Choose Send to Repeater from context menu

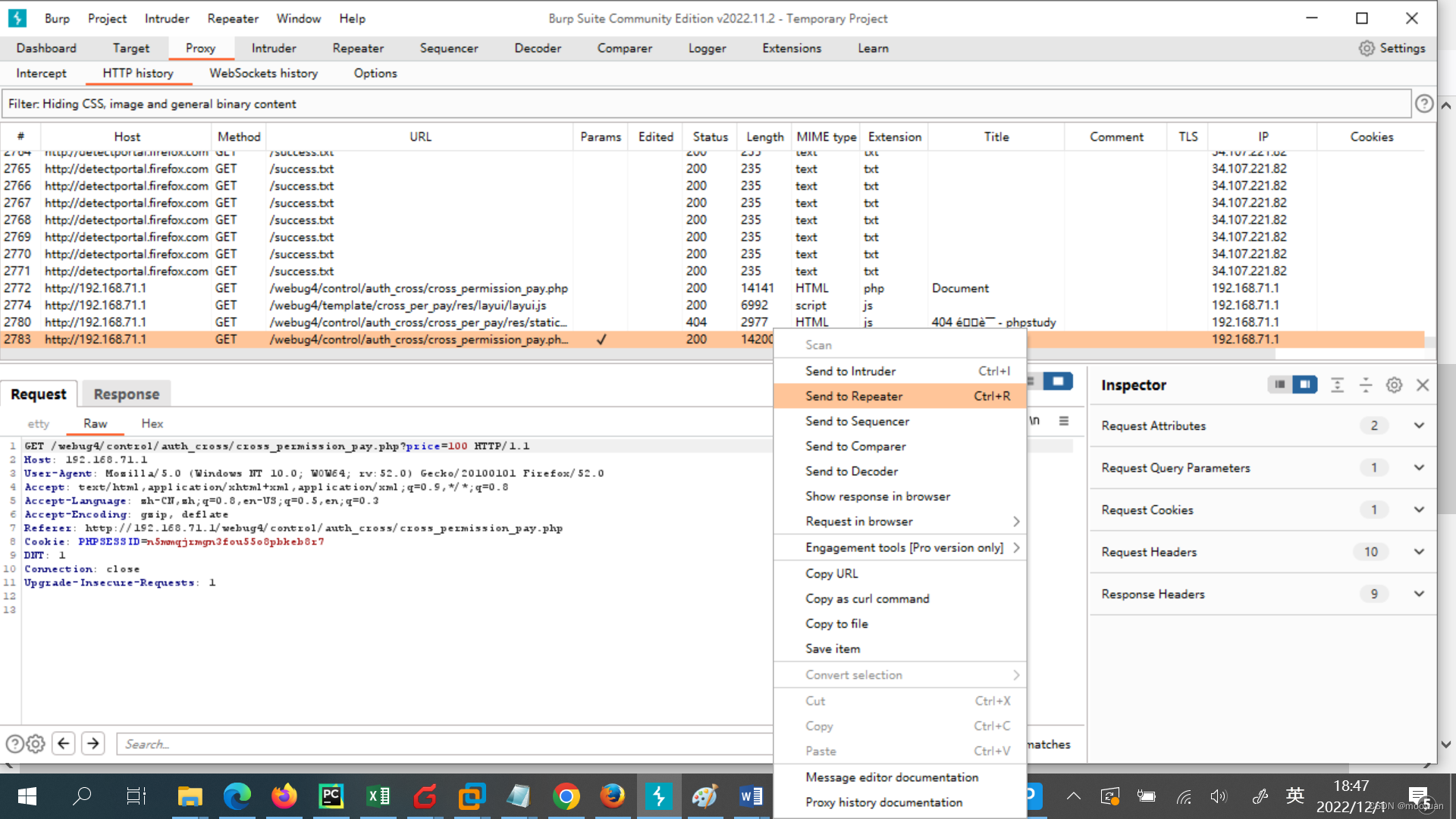tap(854, 397)
